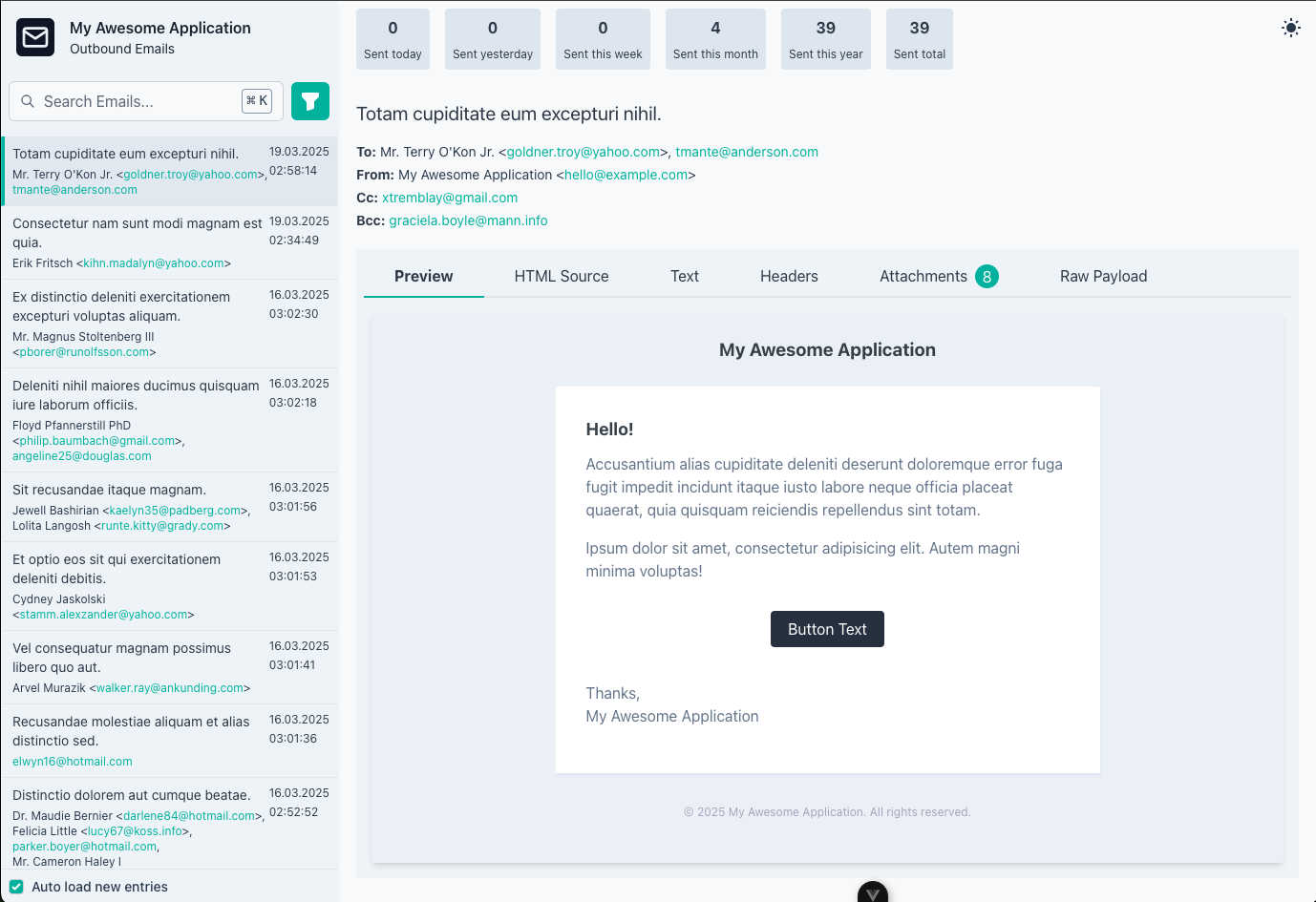
Task: Click the attachments count badge showing 8
Action: tap(987, 276)
